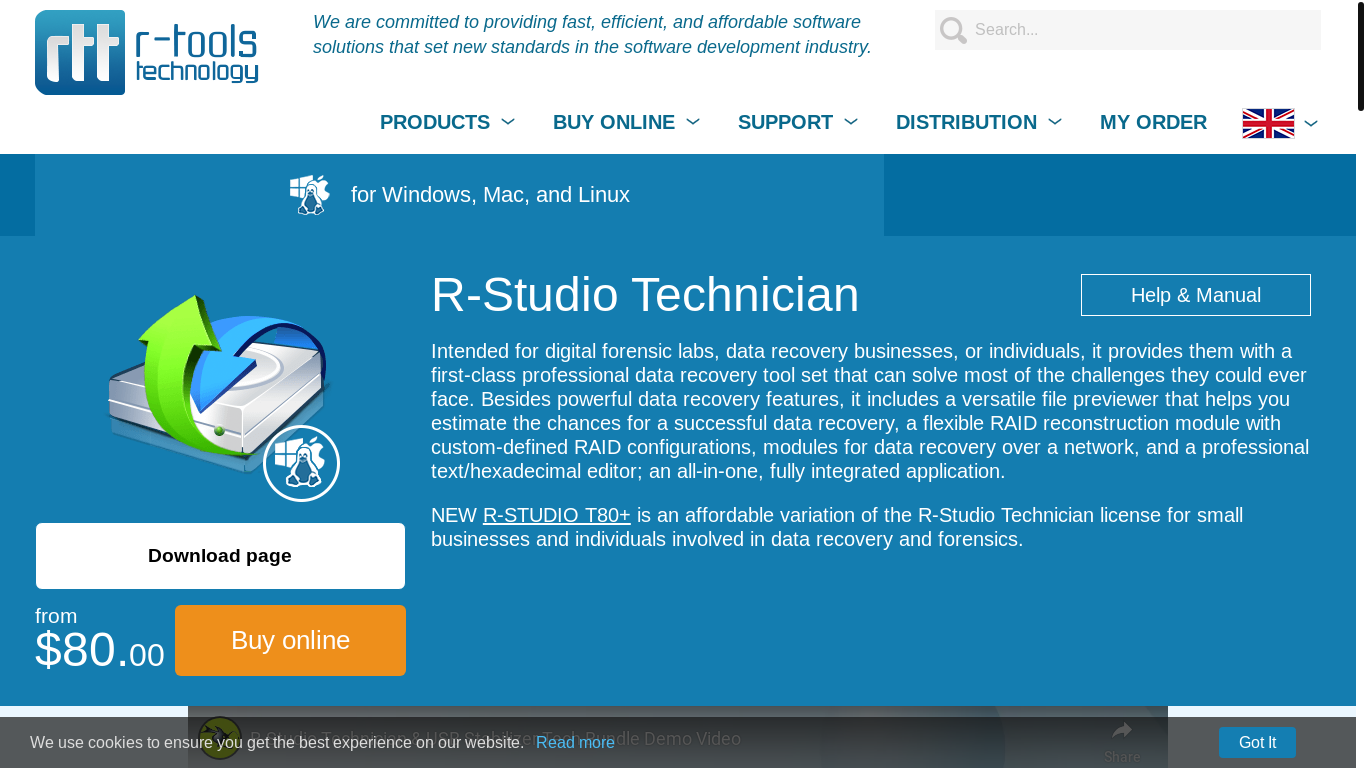
Task: Go to MY ORDER page
Action: [1153, 122]
